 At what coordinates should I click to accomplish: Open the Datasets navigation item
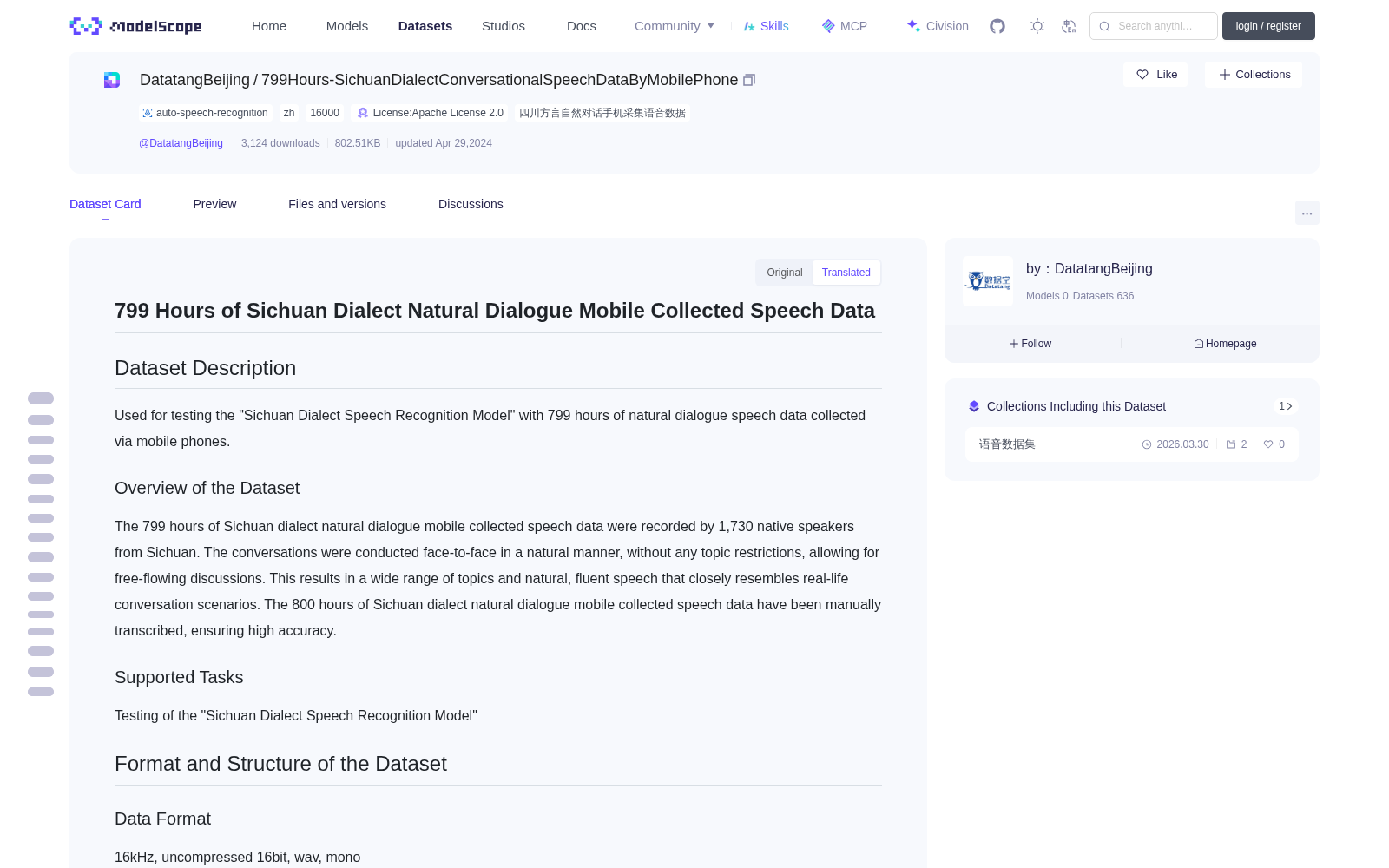(x=425, y=26)
